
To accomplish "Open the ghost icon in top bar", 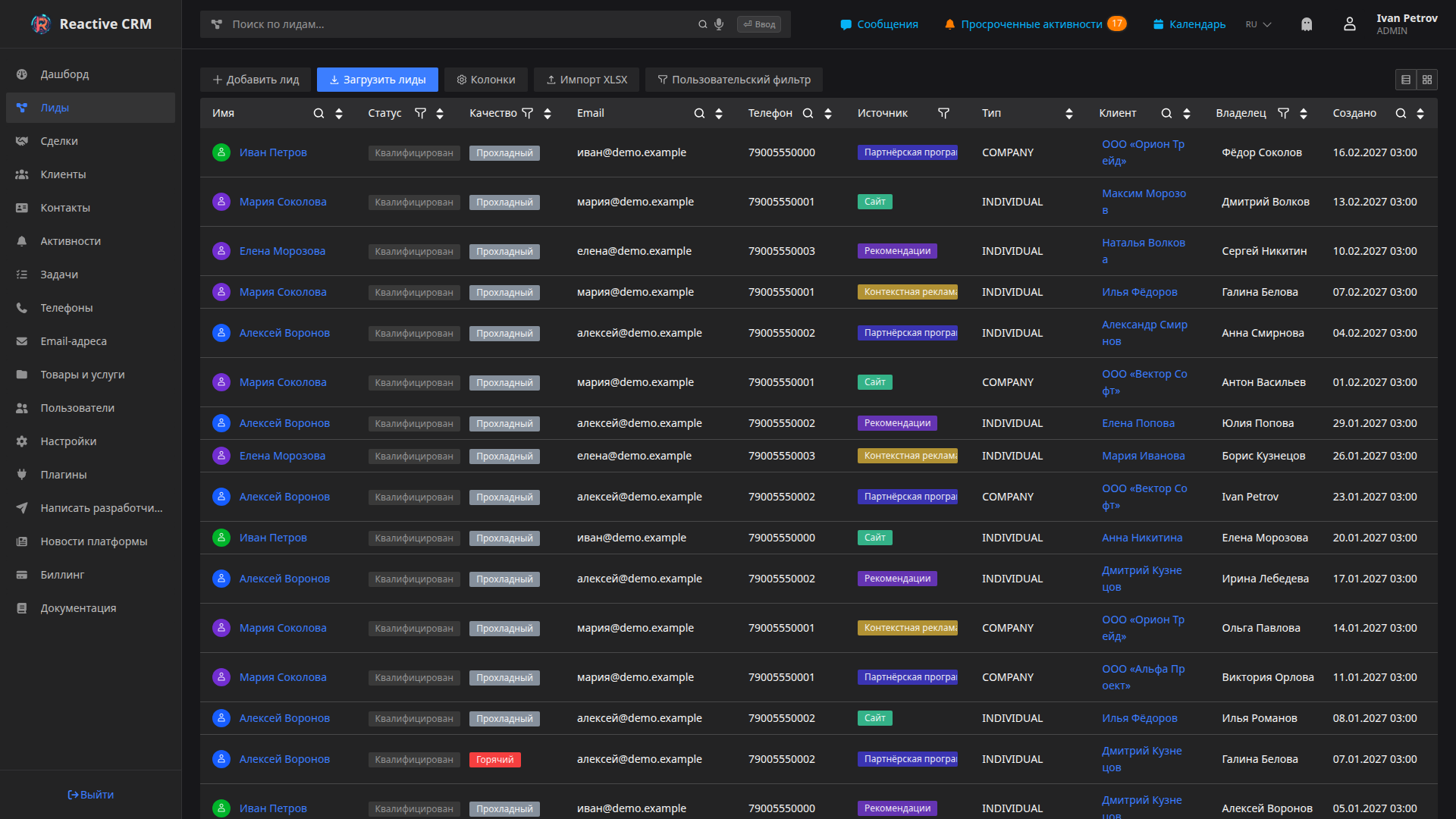I will (1307, 24).
